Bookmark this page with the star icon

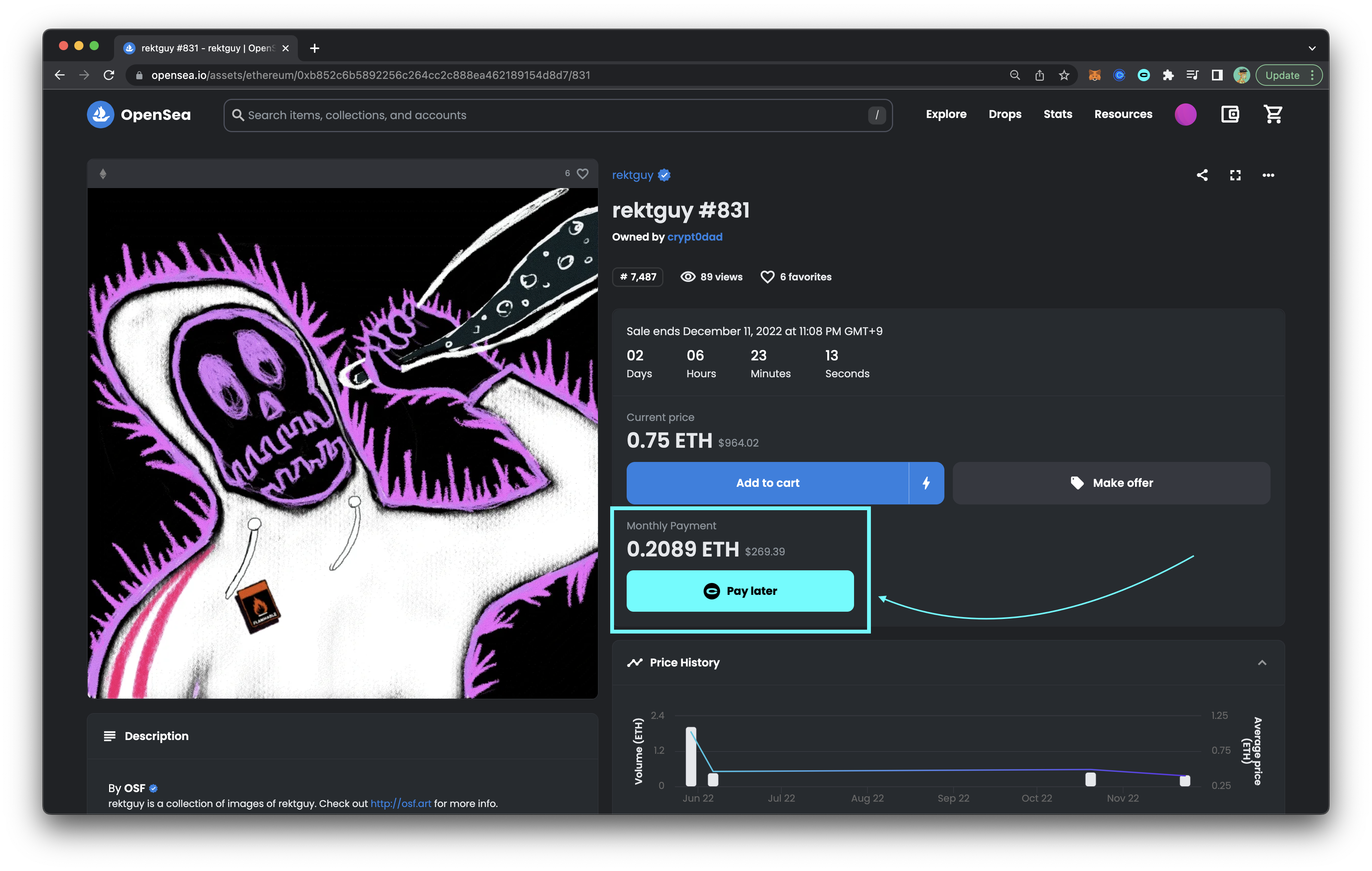pyautogui.click(x=1064, y=75)
